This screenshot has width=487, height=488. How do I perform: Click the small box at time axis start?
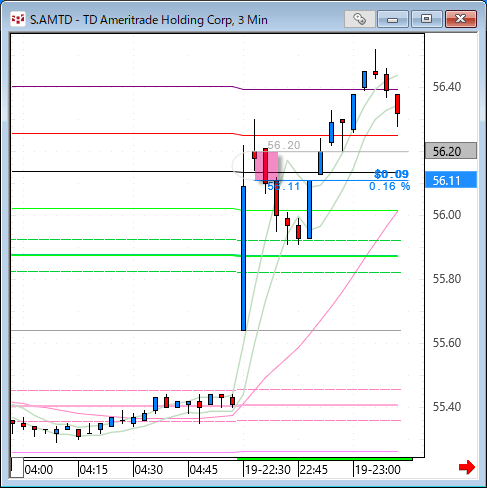17,468
